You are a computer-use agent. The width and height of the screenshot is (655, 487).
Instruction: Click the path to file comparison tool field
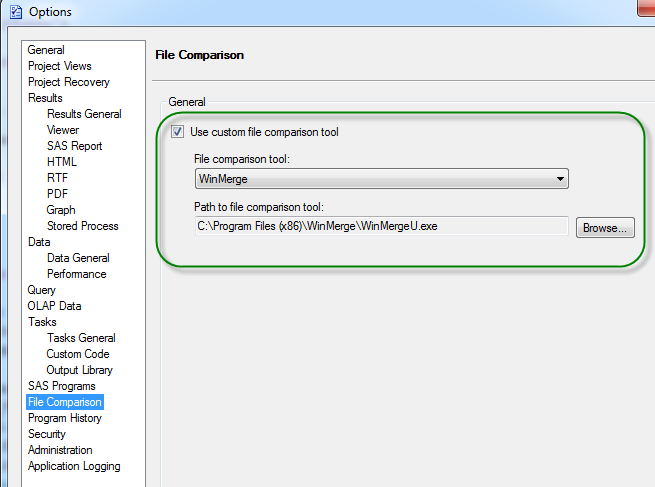381,226
